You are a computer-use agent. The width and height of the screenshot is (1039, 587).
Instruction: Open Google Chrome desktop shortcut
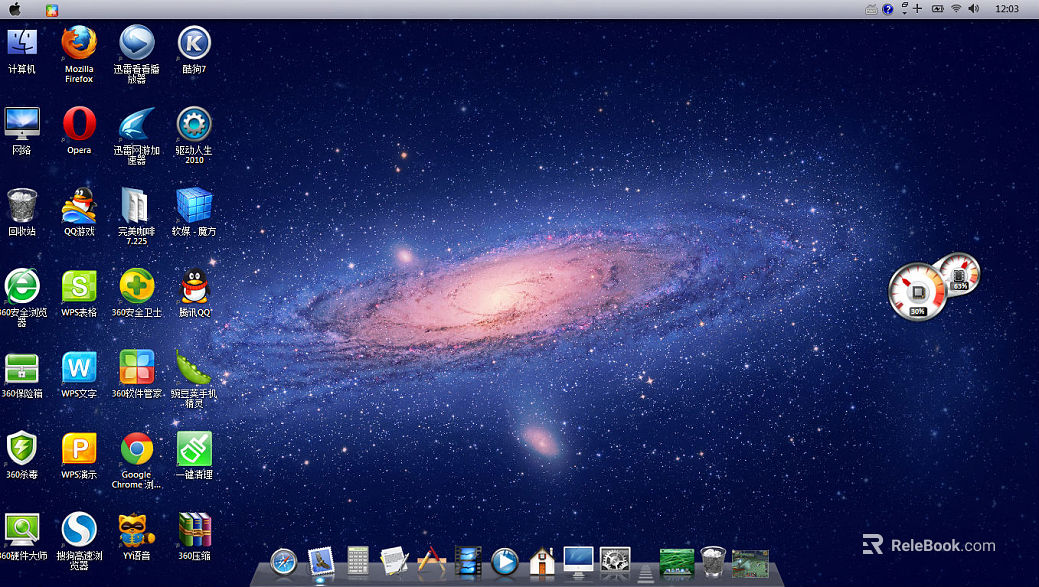click(136, 449)
